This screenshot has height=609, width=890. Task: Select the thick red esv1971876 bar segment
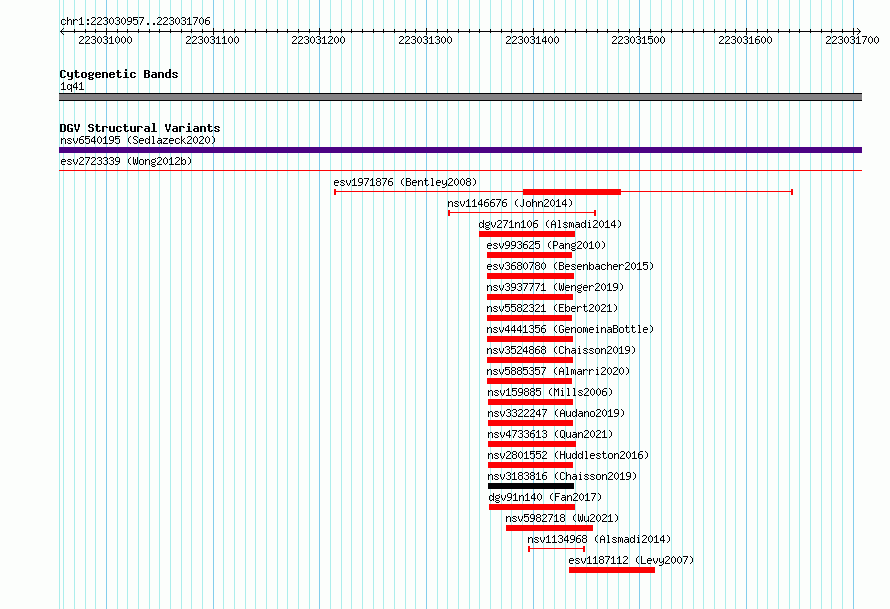click(x=572, y=192)
